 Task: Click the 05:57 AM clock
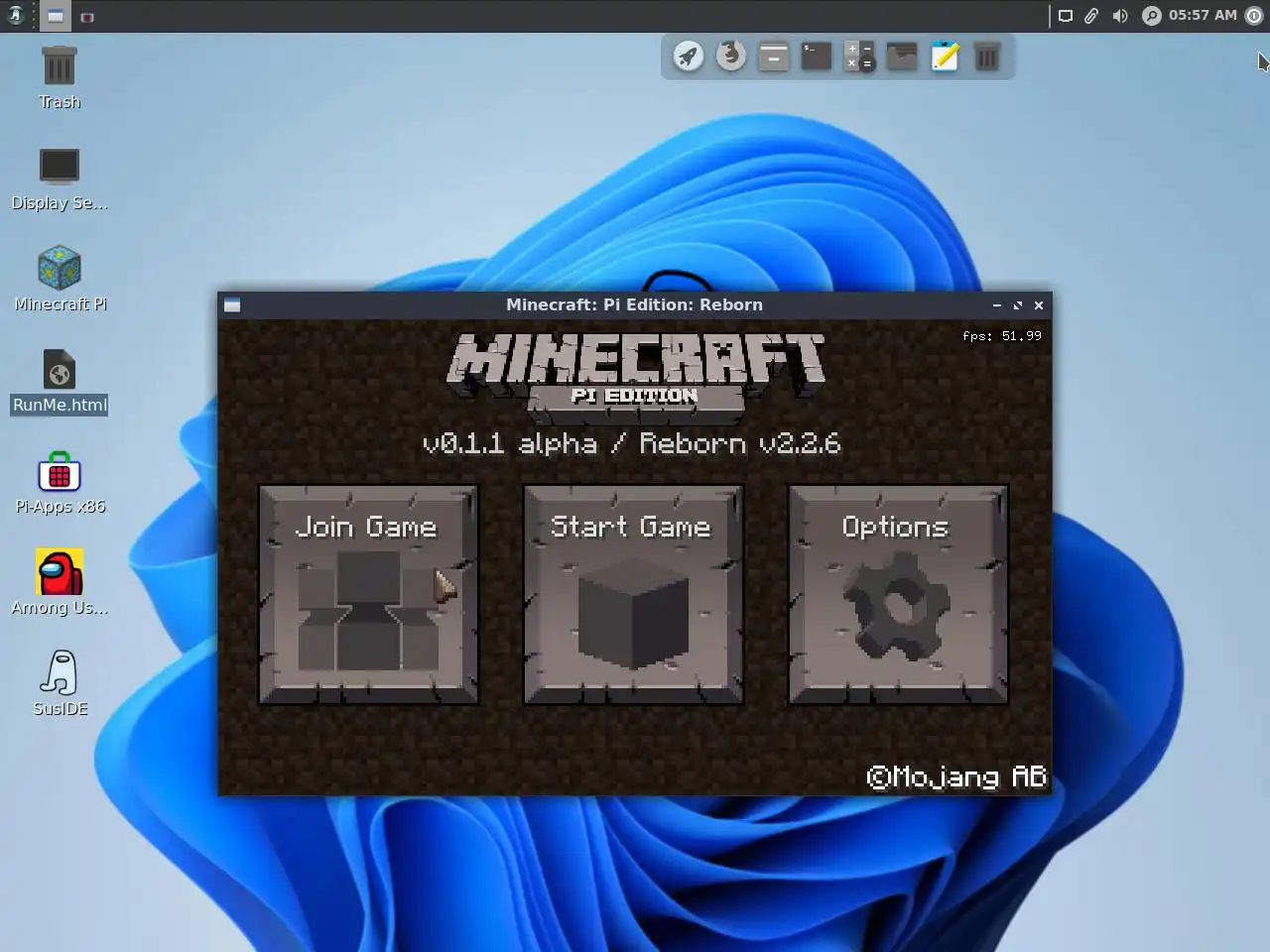1203,16
